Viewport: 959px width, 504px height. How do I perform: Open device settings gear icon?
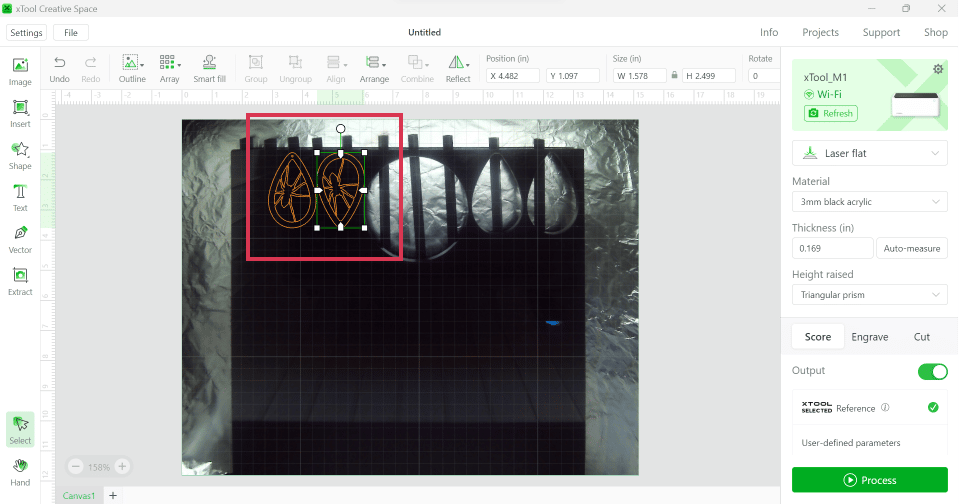(x=938, y=69)
